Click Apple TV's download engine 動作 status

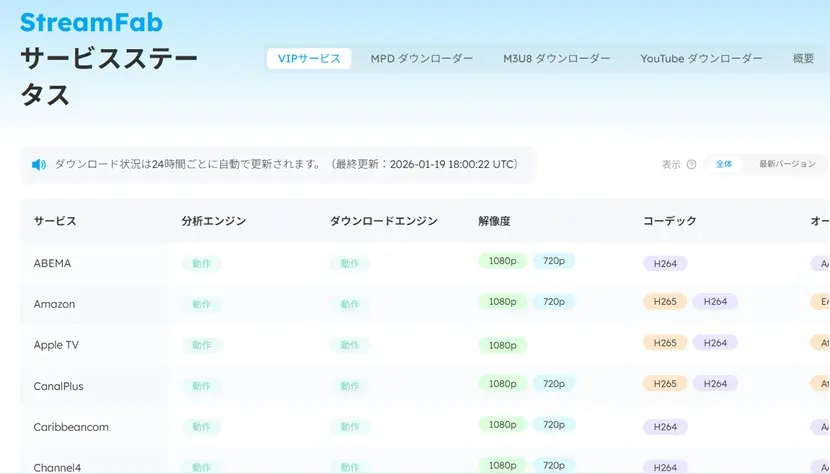(x=349, y=345)
